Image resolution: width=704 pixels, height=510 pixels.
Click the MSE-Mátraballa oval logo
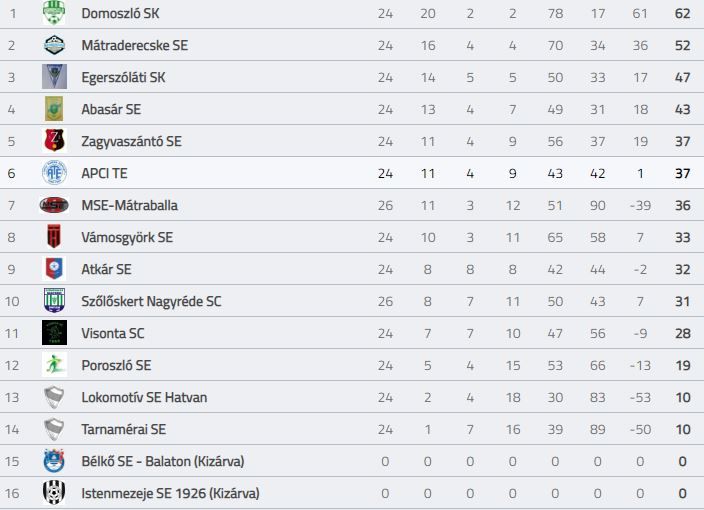coord(54,205)
